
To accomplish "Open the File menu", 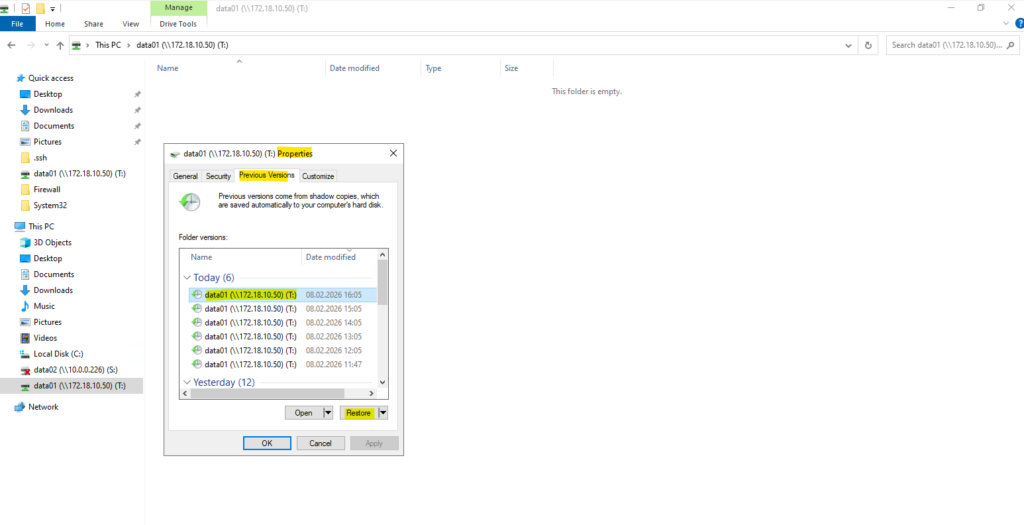I will (18, 24).
